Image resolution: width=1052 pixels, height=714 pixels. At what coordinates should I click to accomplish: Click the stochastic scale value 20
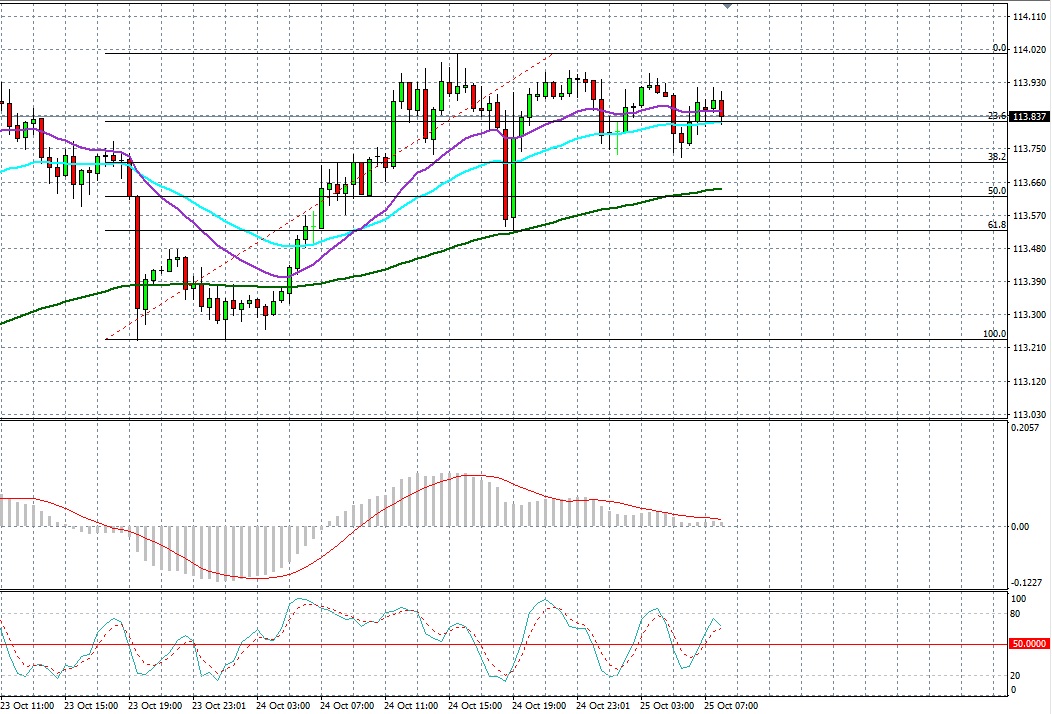point(1016,676)
